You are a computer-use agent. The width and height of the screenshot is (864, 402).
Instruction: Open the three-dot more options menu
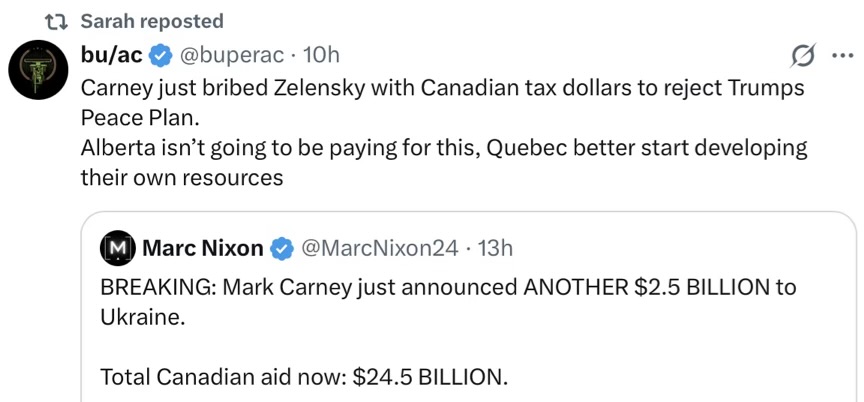843,54
